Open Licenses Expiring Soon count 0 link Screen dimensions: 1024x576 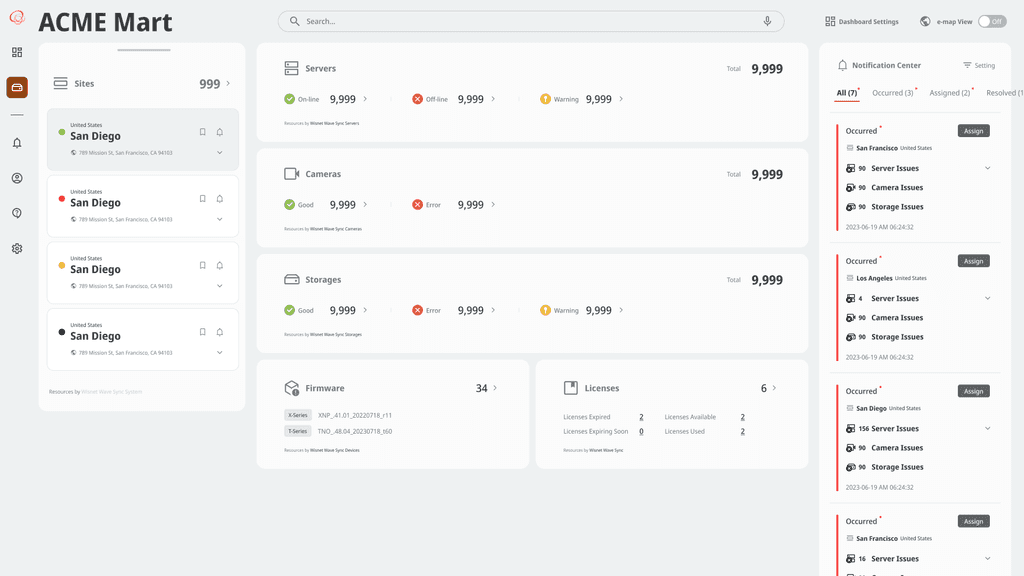pyautogui.click(x=641, y=432)
